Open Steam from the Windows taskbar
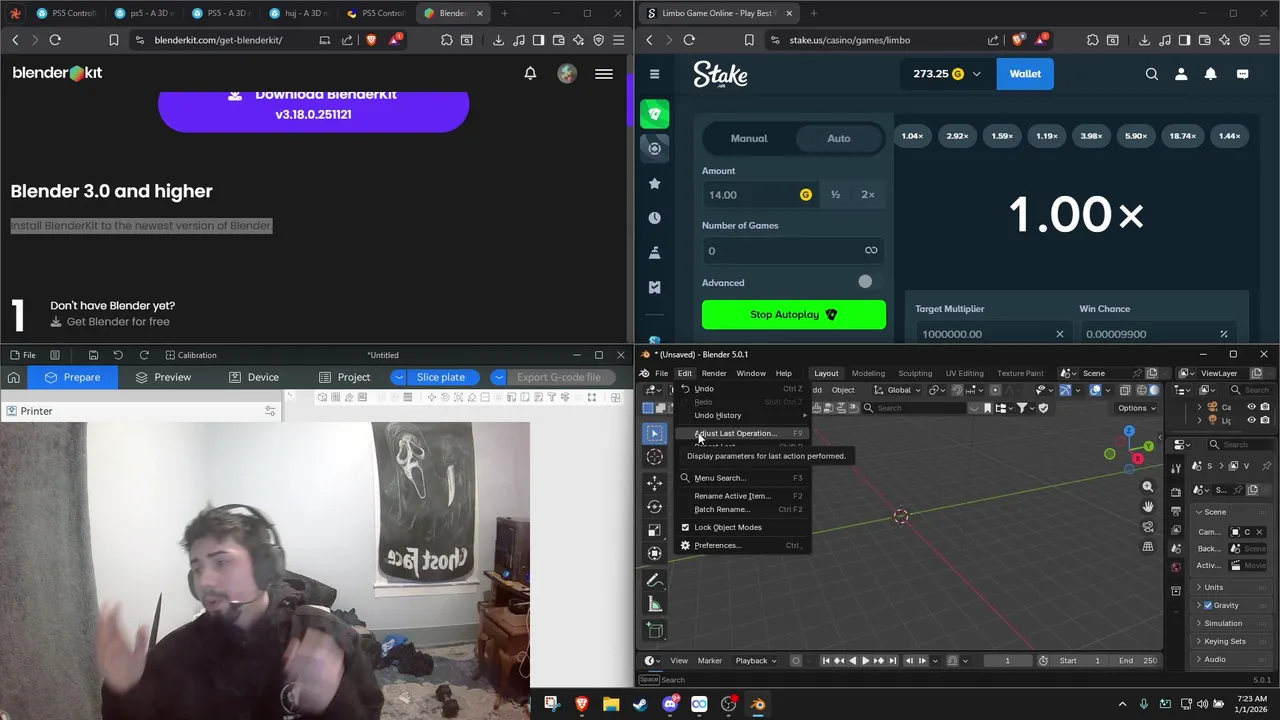Viewport: 1280px width, 720px height. click(640, 704)
